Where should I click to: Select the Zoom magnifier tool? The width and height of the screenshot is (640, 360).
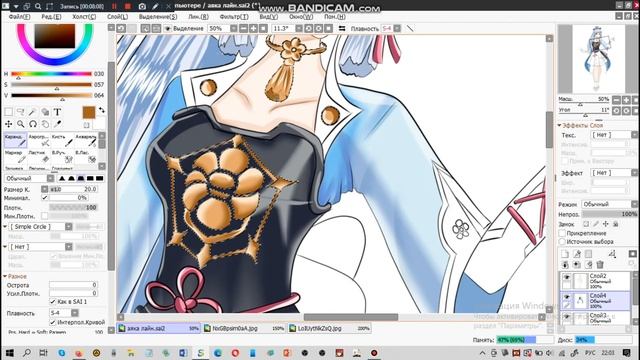tap(20, 124)
